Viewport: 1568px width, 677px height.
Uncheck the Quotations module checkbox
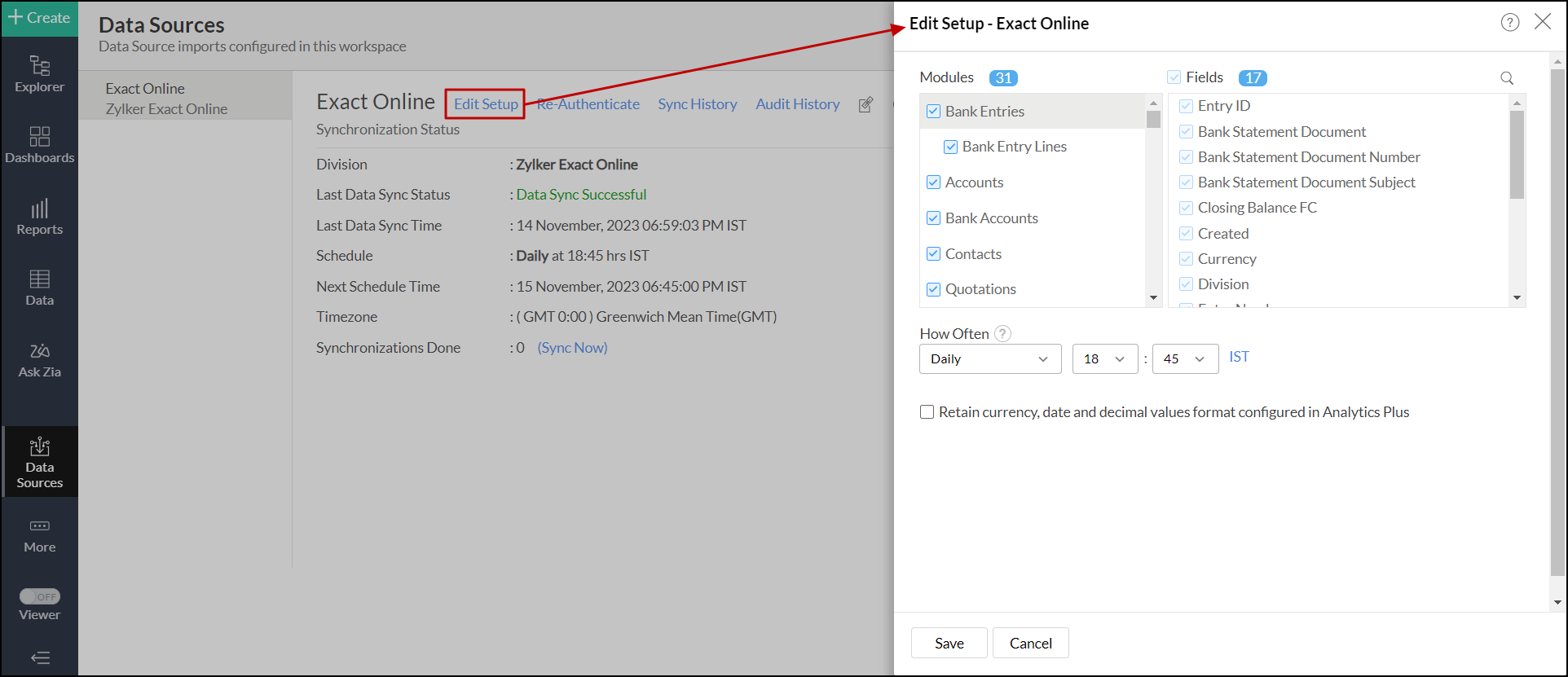pyautogui.click(x=934, y=289)
